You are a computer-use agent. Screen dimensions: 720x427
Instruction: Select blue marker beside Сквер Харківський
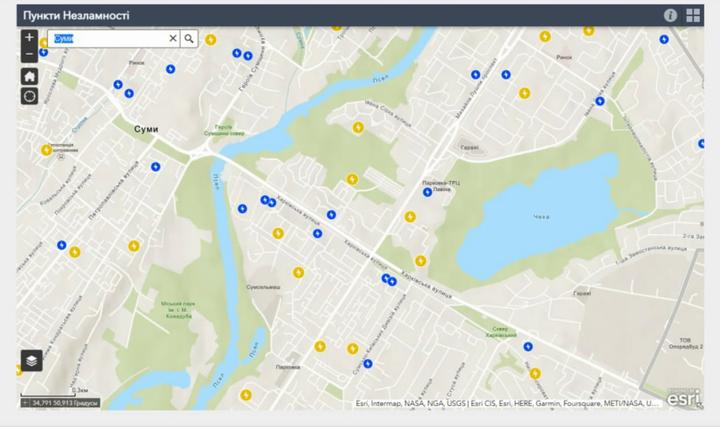point(528,347)
